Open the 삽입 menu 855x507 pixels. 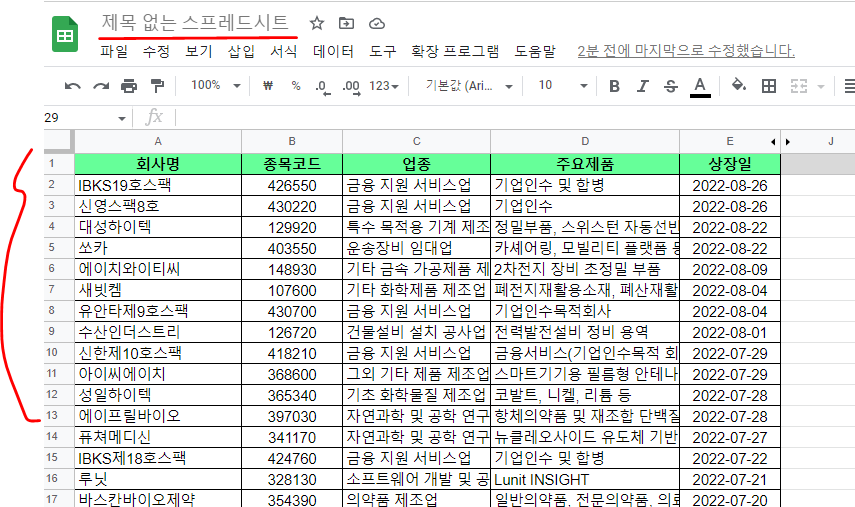241,51
